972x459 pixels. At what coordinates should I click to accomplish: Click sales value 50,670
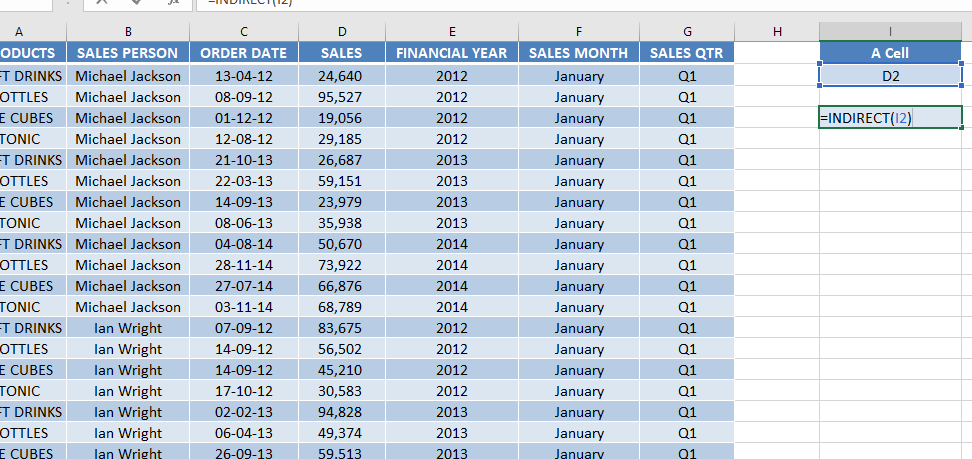(342, 244)
